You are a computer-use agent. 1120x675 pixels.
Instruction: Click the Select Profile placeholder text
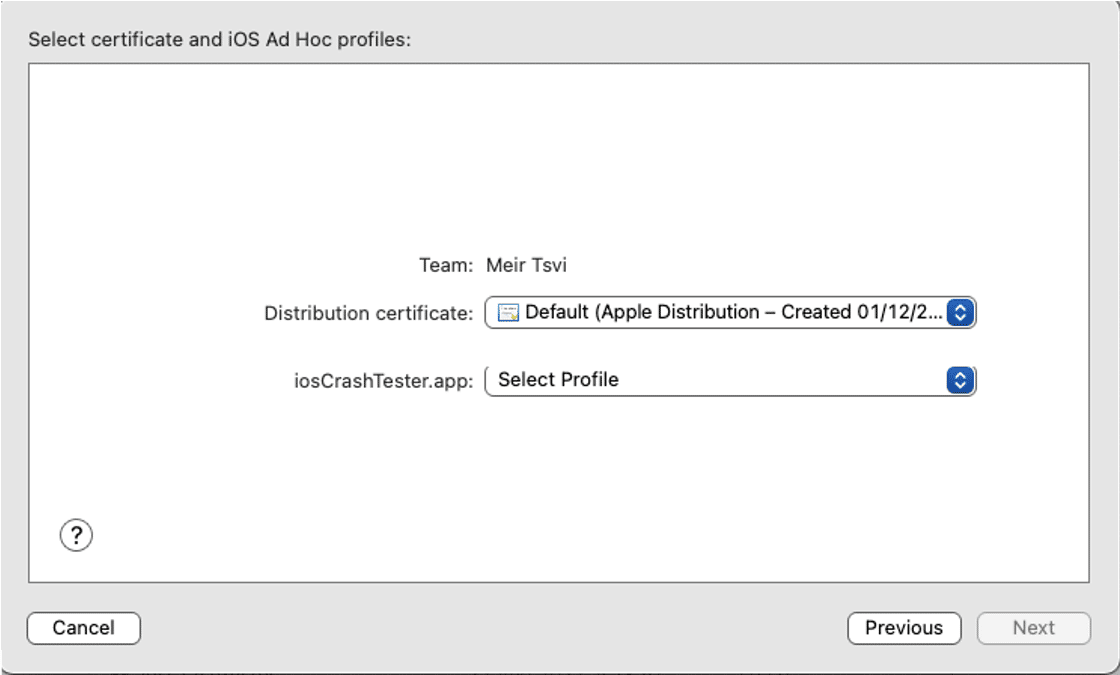click(560, 379)
